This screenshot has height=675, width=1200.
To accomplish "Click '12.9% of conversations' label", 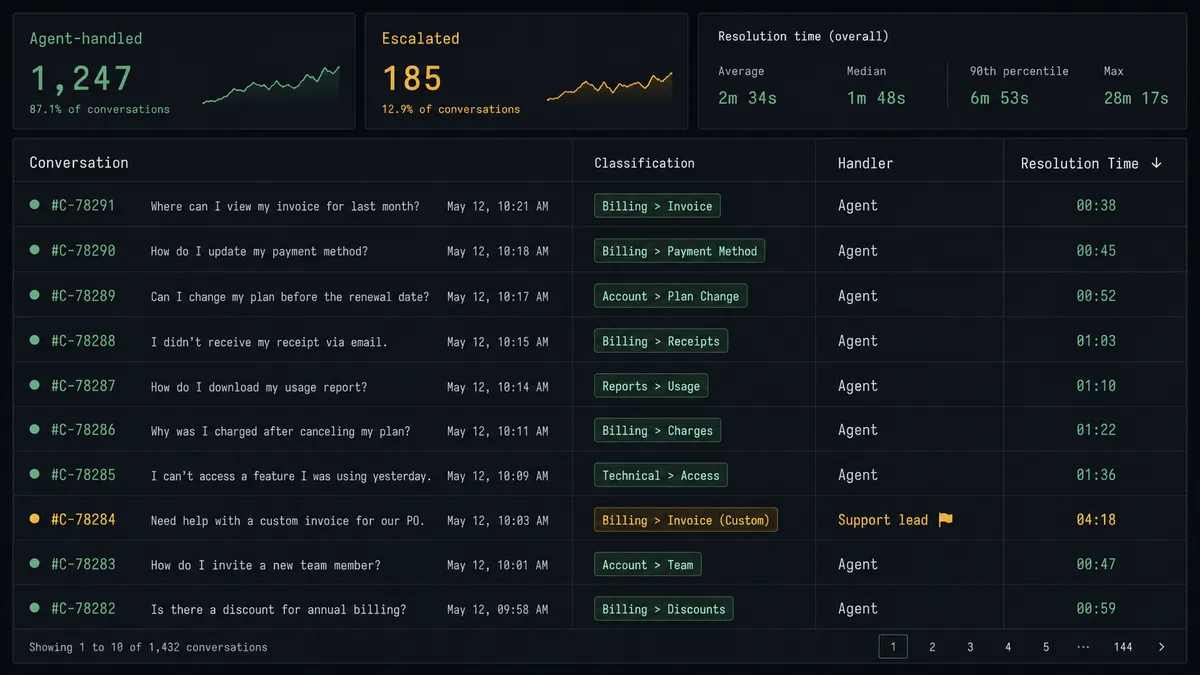I will [451, 109].
